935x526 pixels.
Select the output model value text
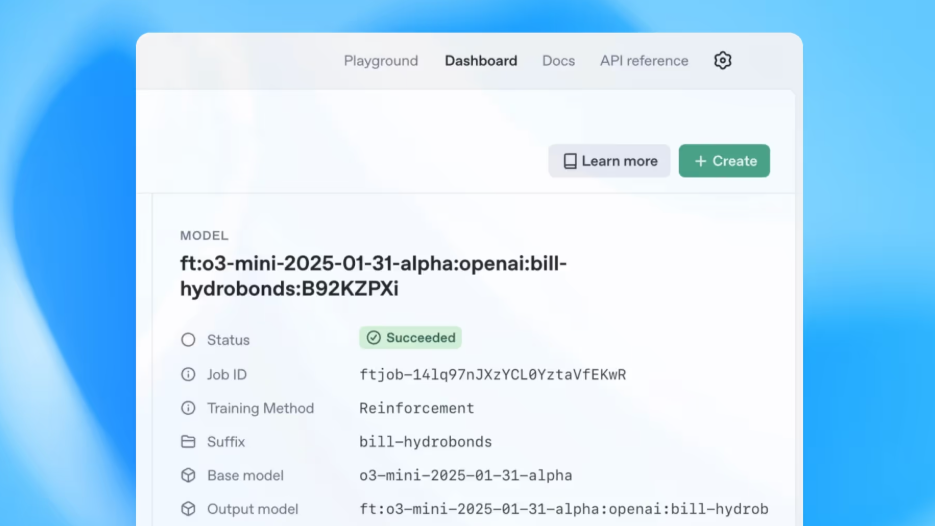[x=564, y=509]
